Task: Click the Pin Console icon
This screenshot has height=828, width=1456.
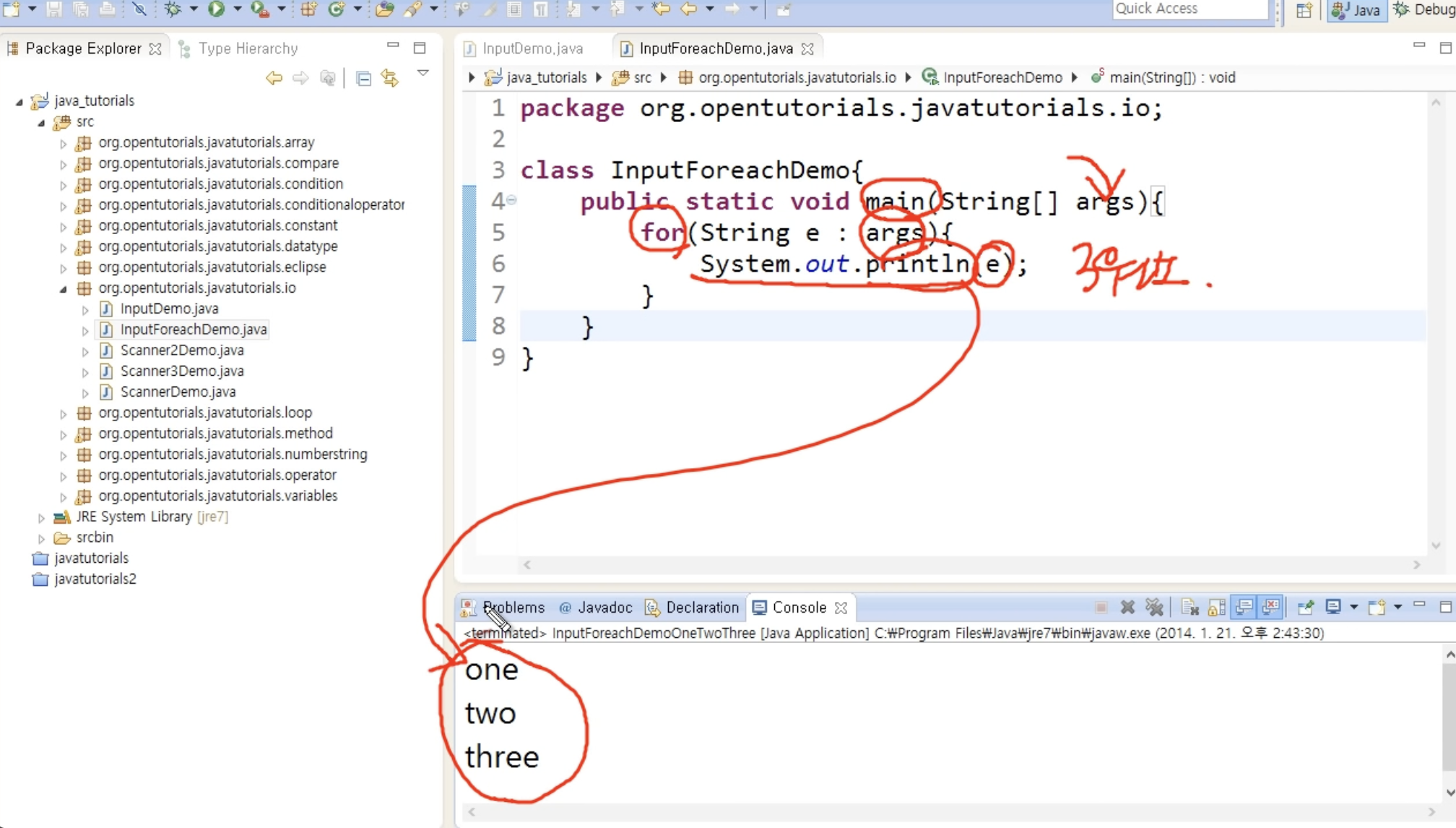Action: 1305,607
